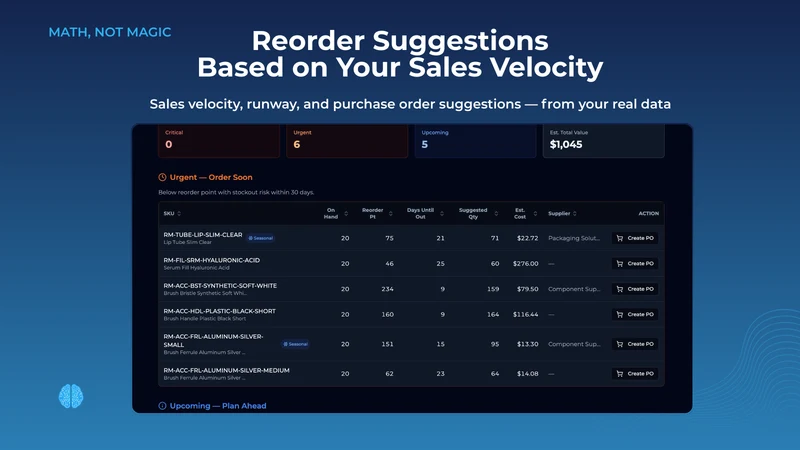Create PO for RM-TUBE-LIP-SLIM-CLEAR
This screenshot has width=800, height=450.
[x=635, y=238]
